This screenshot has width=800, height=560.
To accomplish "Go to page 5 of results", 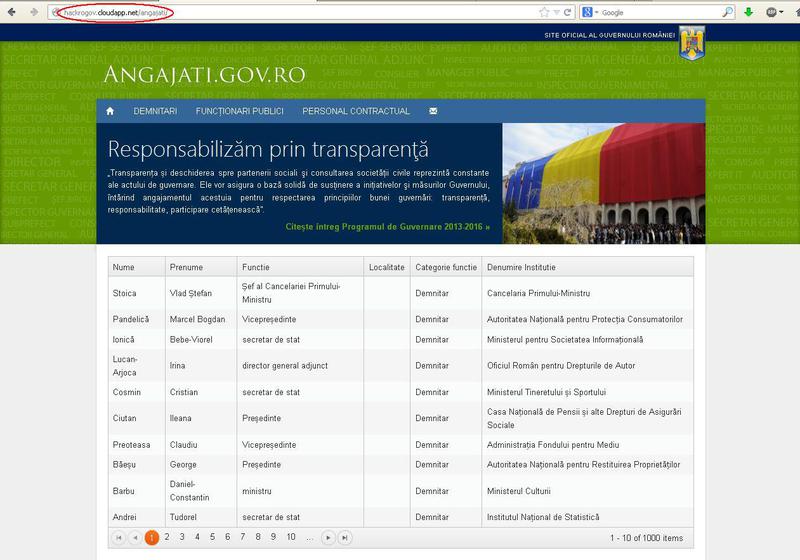I will (x=212, y=537).
